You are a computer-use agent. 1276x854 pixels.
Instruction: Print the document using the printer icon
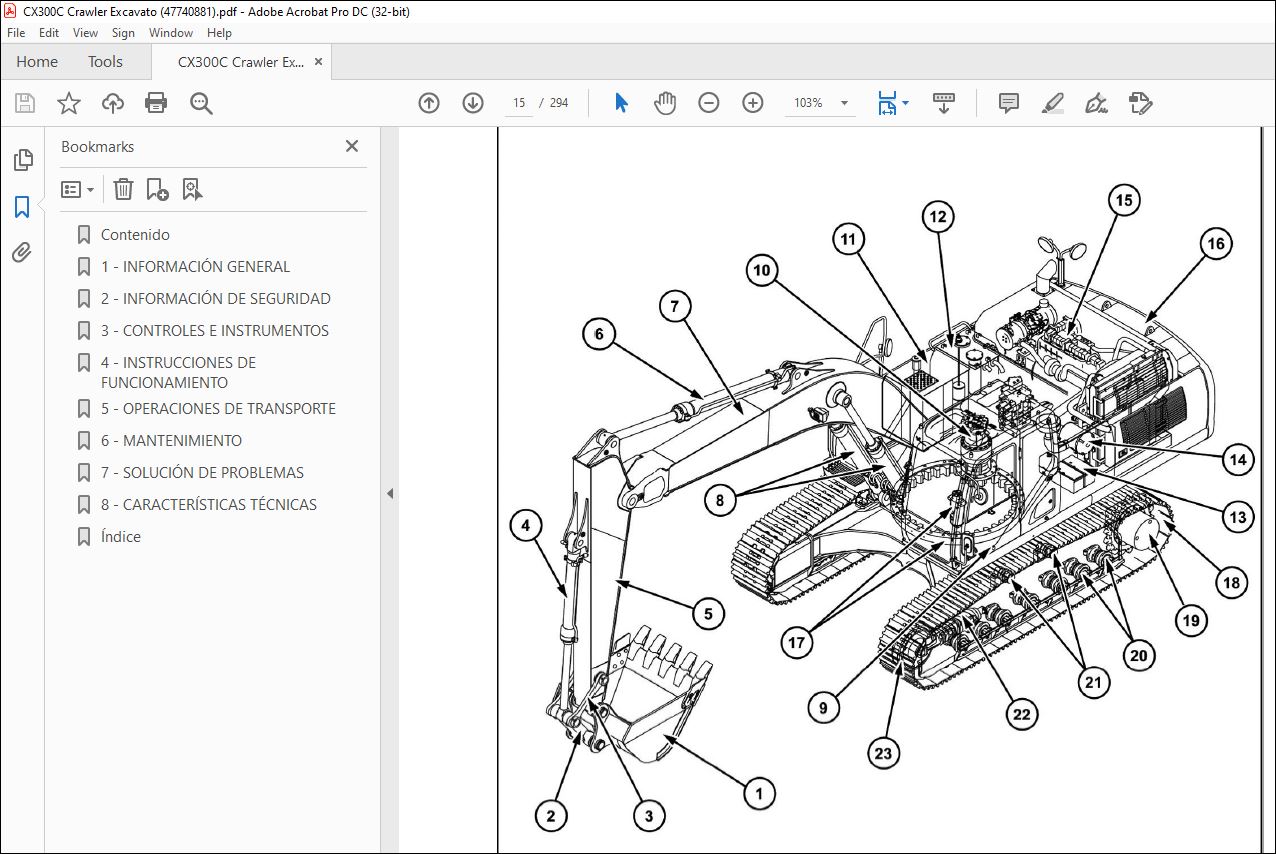coord(156,103)
